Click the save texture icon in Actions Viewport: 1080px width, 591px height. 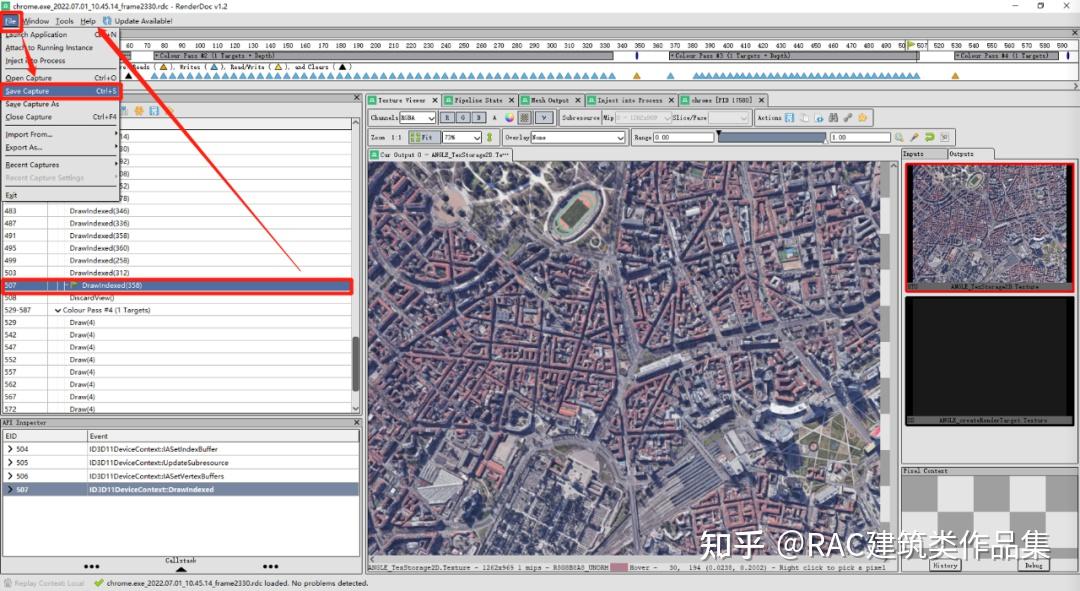(x=789, y=118)
